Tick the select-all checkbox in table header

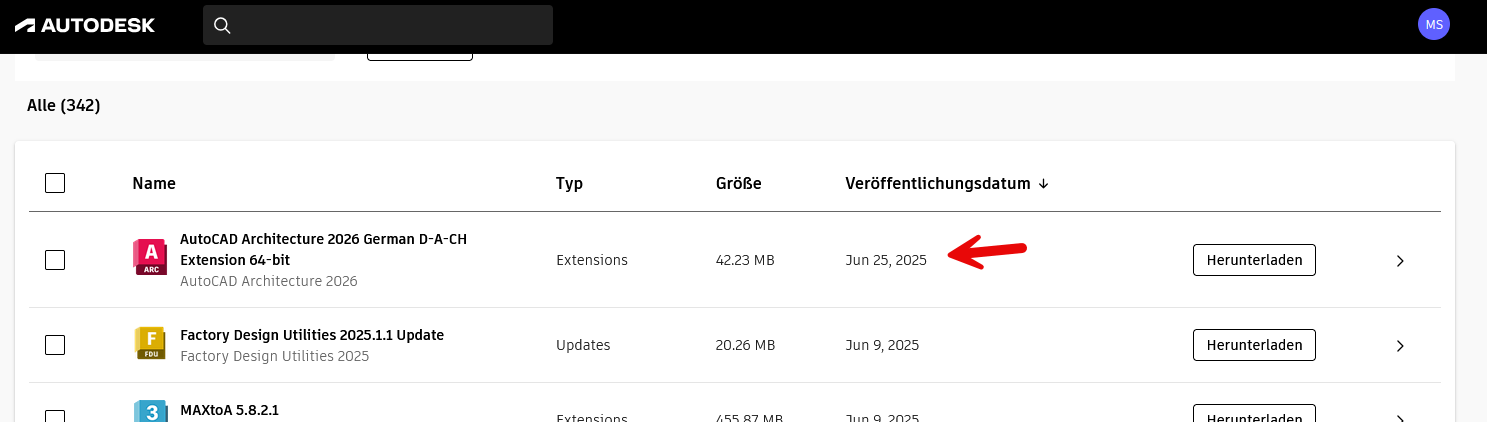[x=55, y=183]
